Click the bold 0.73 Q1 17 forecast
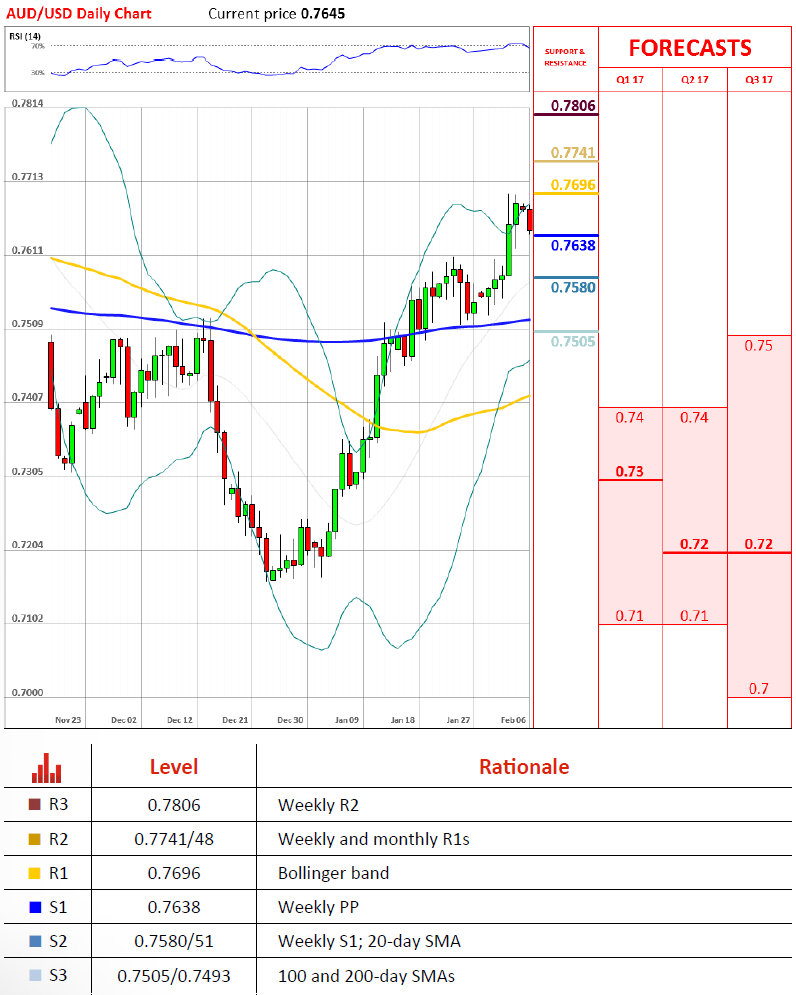This screenshot has width=796, height=995. (630, 471)
